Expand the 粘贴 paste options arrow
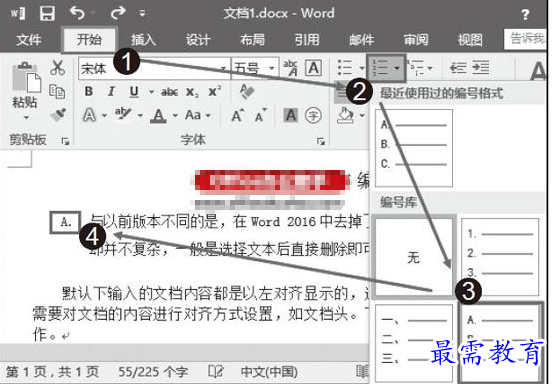552x384 pixels. pos(26,117)
